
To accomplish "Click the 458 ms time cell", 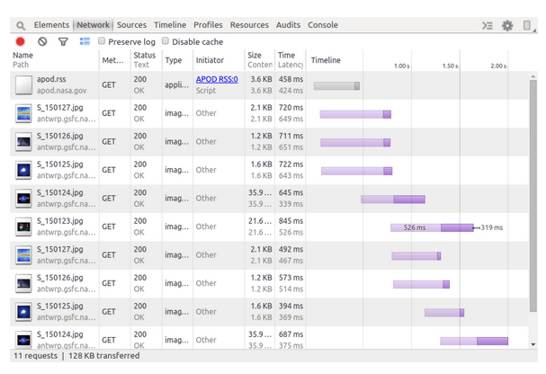I will pos(291,79).
